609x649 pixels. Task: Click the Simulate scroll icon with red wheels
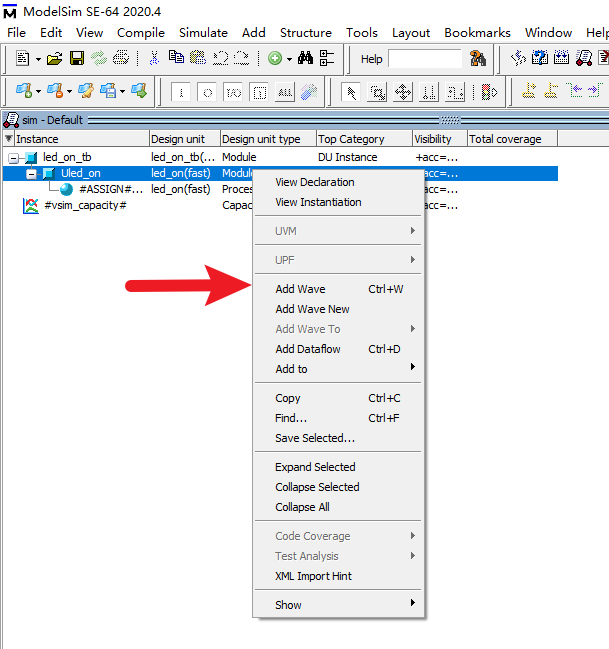coord(584,58)
